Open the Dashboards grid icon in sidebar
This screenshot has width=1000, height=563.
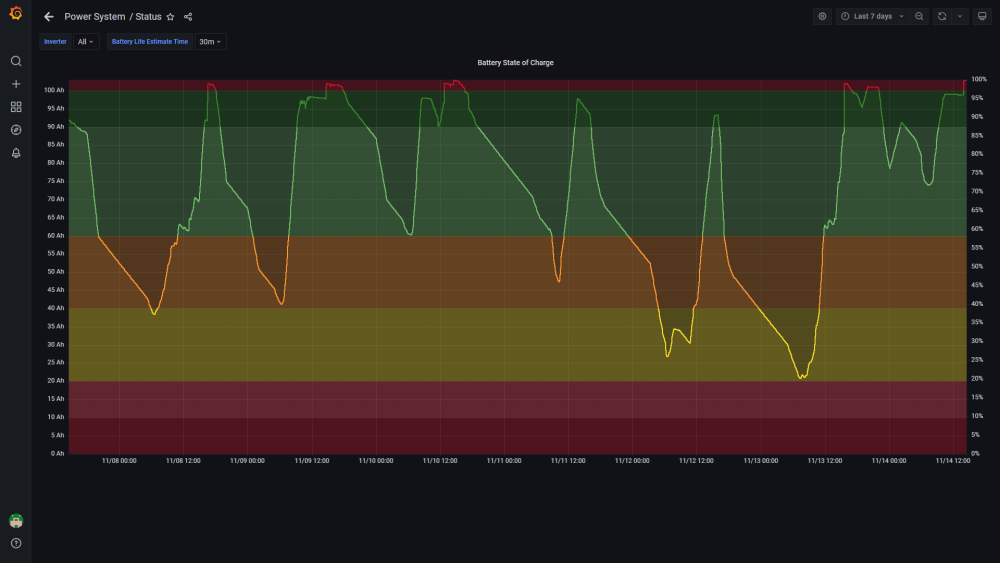(x=16, y=107)
